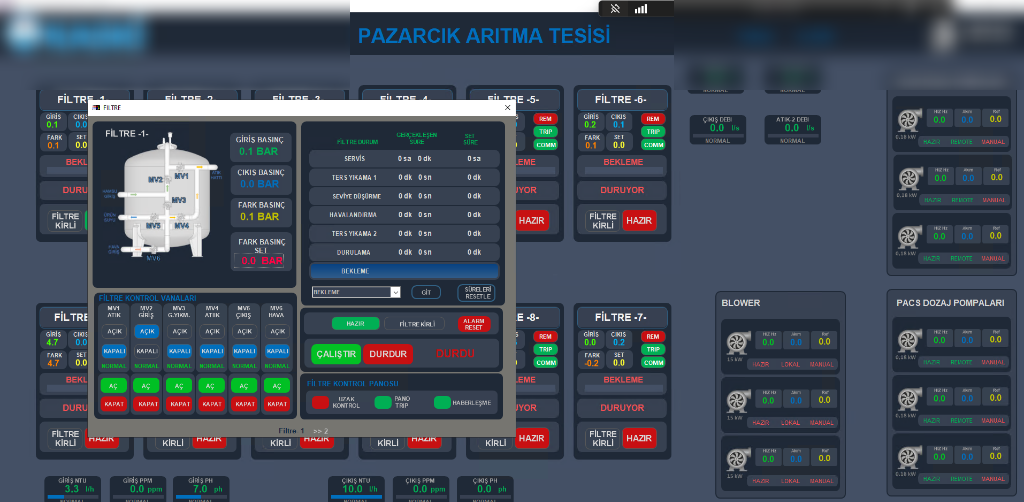Toggle MV6 HAVA KAPALI state indicator

(x=278, y=351)
